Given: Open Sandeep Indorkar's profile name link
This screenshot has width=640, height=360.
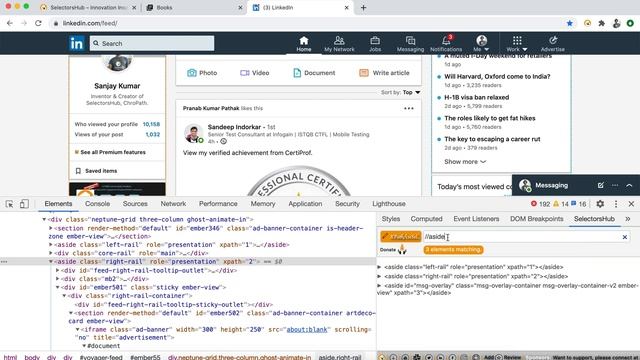Looking at the screenshot, I should [x=234, y=127].
